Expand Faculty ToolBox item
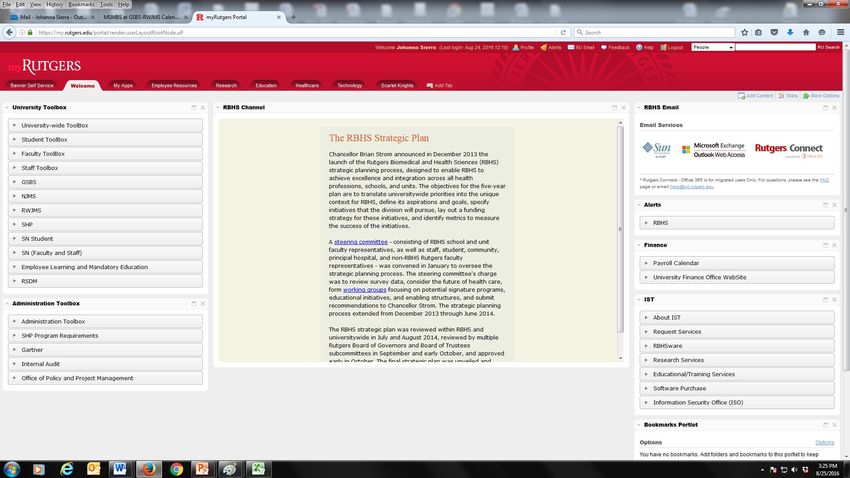The image size is (850, 478). click(105, 153)
